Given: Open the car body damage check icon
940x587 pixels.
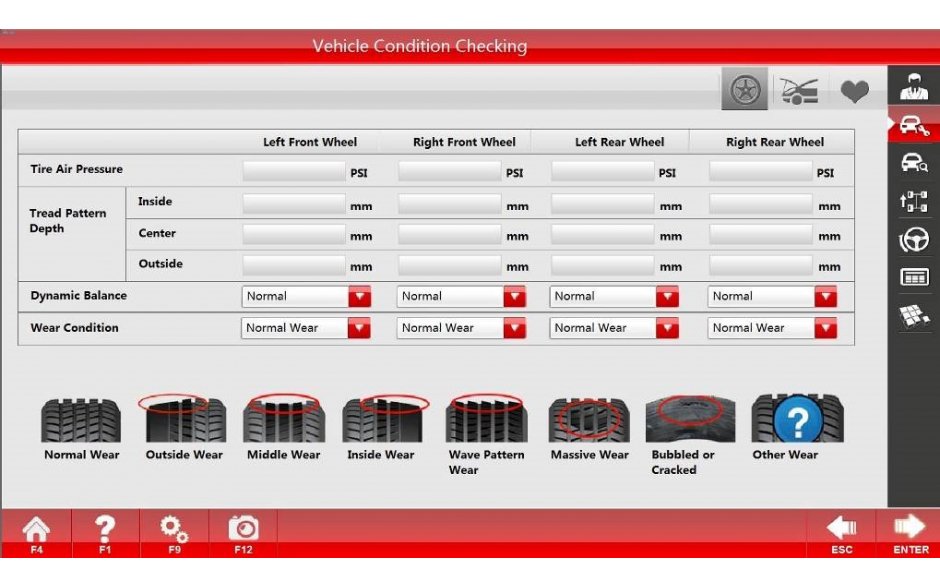Looking at the screenshot, I should [799, 90].
